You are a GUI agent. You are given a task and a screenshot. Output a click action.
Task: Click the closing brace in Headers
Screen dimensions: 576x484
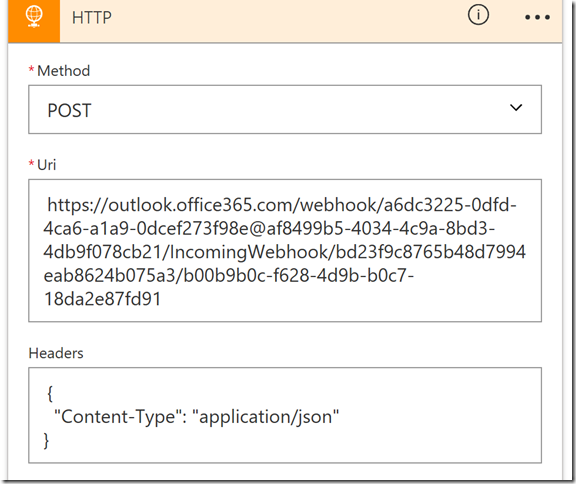coord(46,440)
